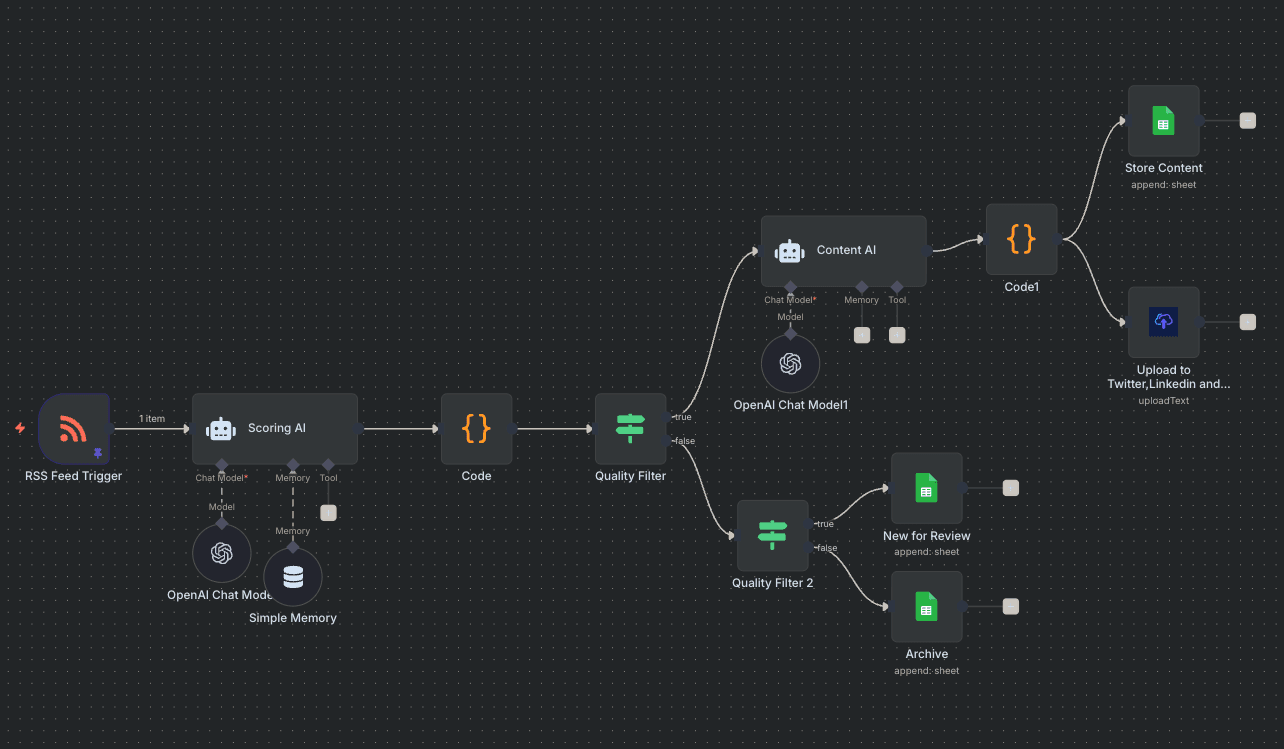Viewport: 1284px width, 749px height.
Task: Open the Scoring AI agent node
Action: (x=274, y=428)
